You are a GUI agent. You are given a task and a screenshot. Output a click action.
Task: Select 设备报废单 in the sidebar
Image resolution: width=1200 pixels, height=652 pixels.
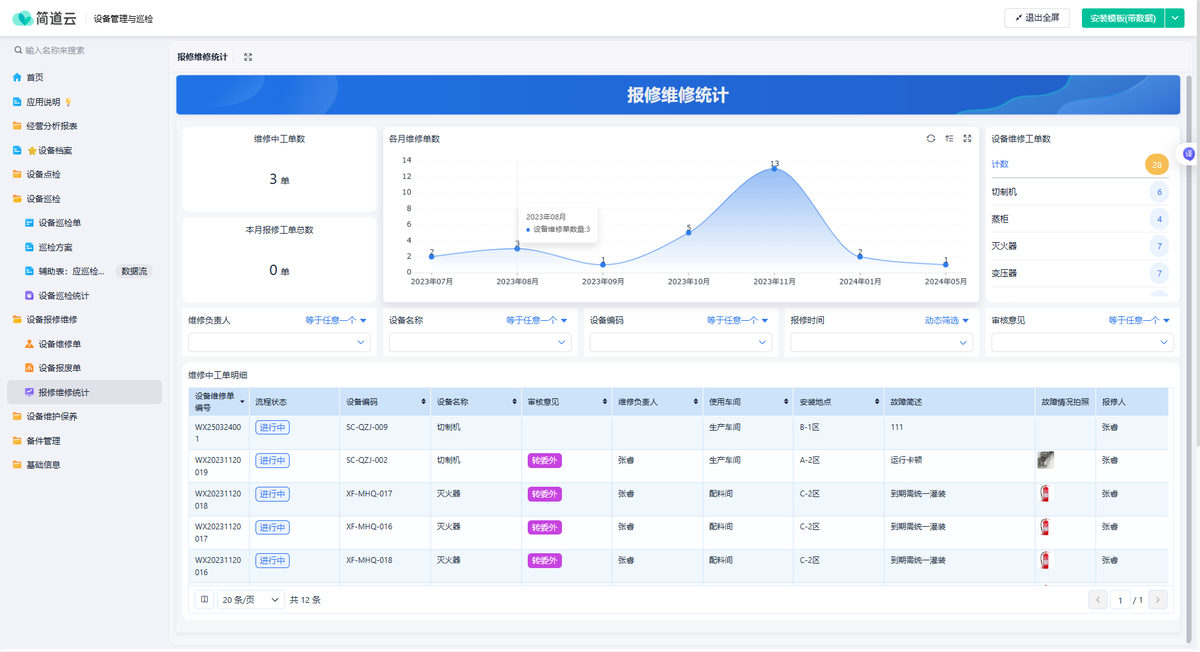point(60,368)
